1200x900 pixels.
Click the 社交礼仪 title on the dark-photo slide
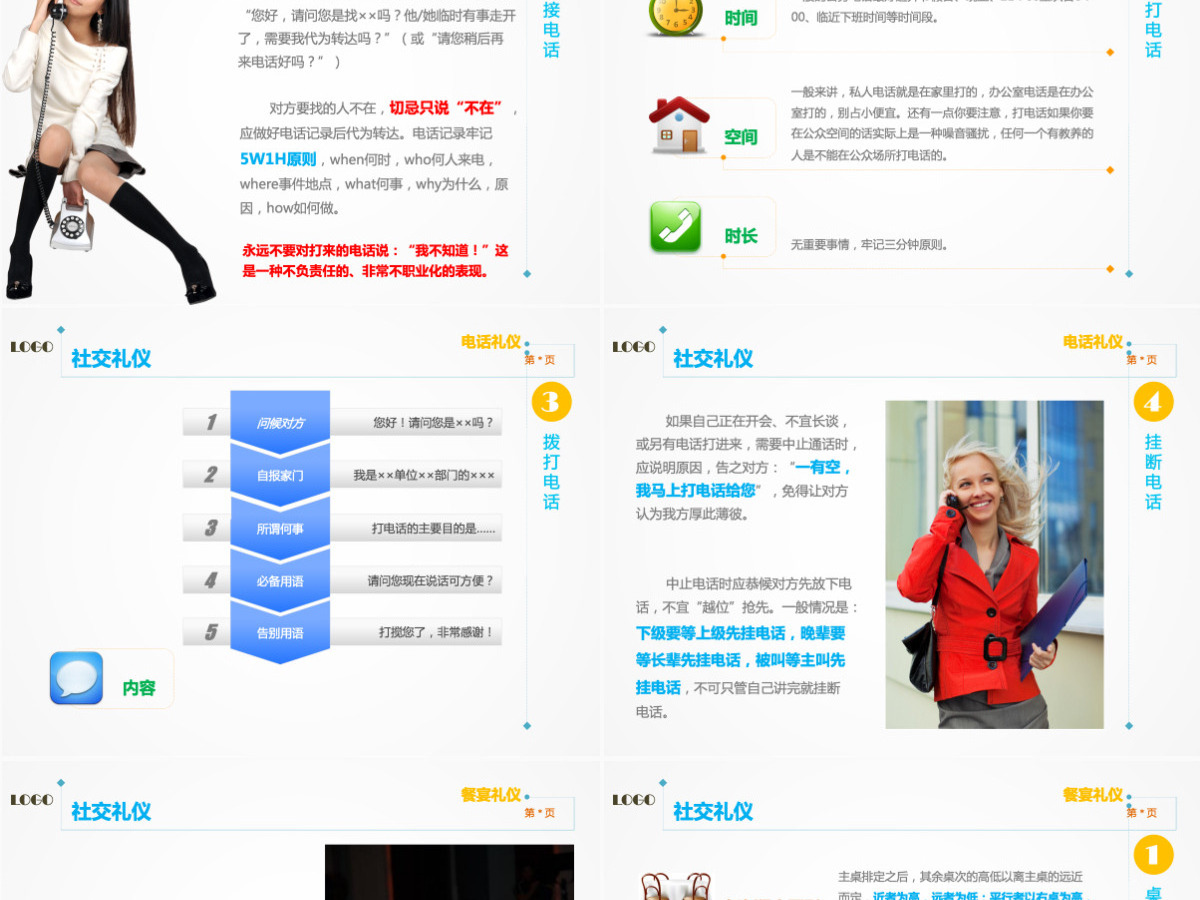pyautogui.click(x=111, y=811)
